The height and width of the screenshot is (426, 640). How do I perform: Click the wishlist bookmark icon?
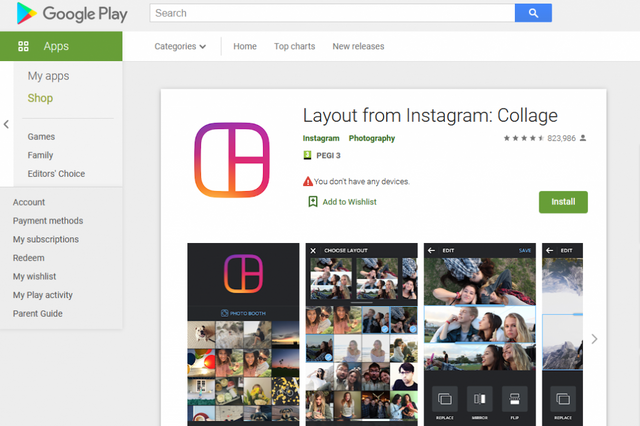(313, 202)
